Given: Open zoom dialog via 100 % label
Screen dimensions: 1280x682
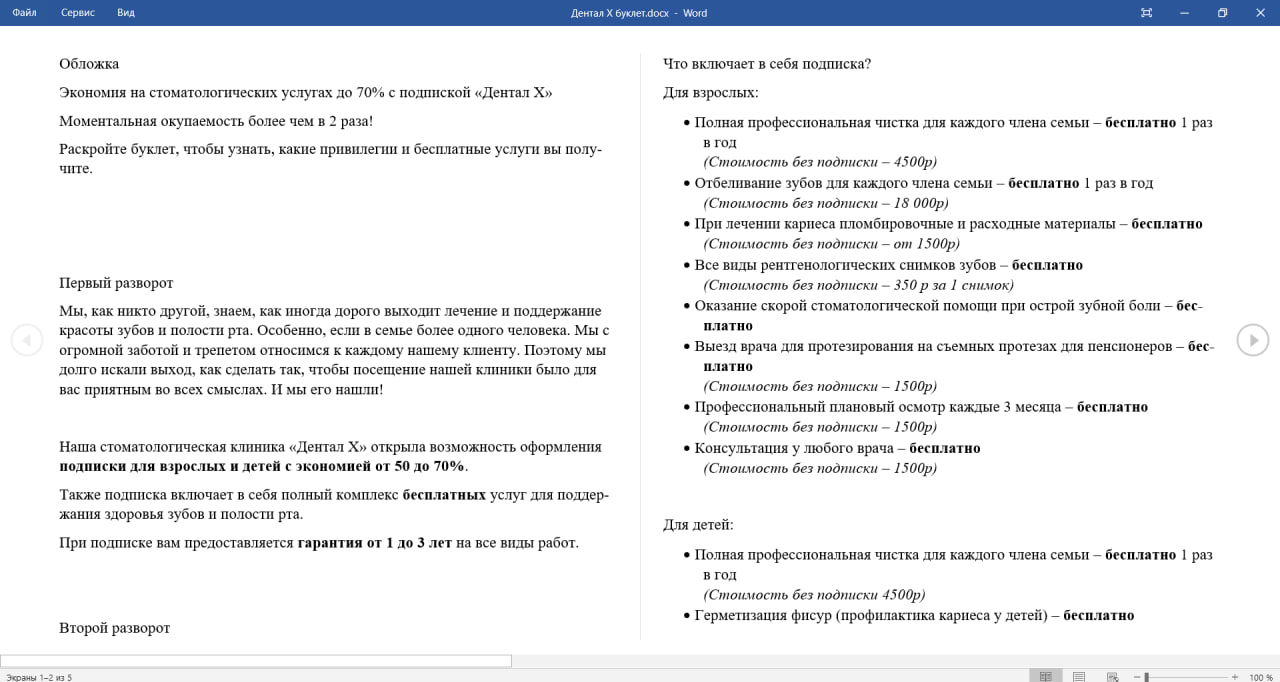Looking at the screenshot, I should (x=1261, y=677).
